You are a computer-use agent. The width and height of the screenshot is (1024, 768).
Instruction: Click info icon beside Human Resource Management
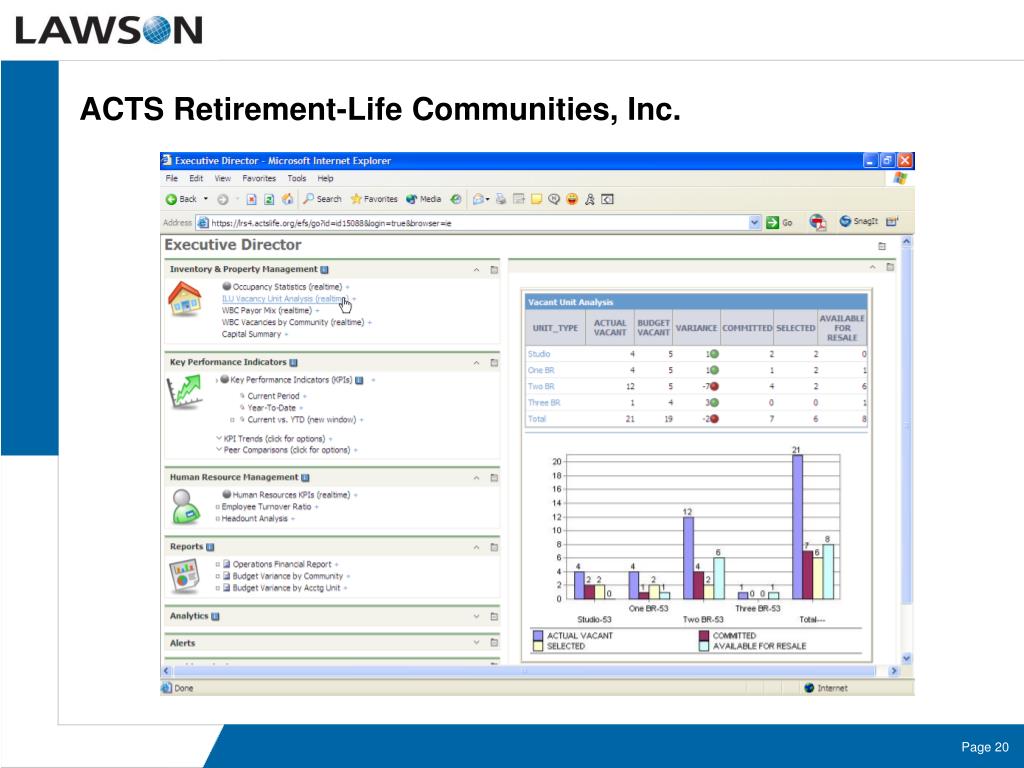point(306,478)
